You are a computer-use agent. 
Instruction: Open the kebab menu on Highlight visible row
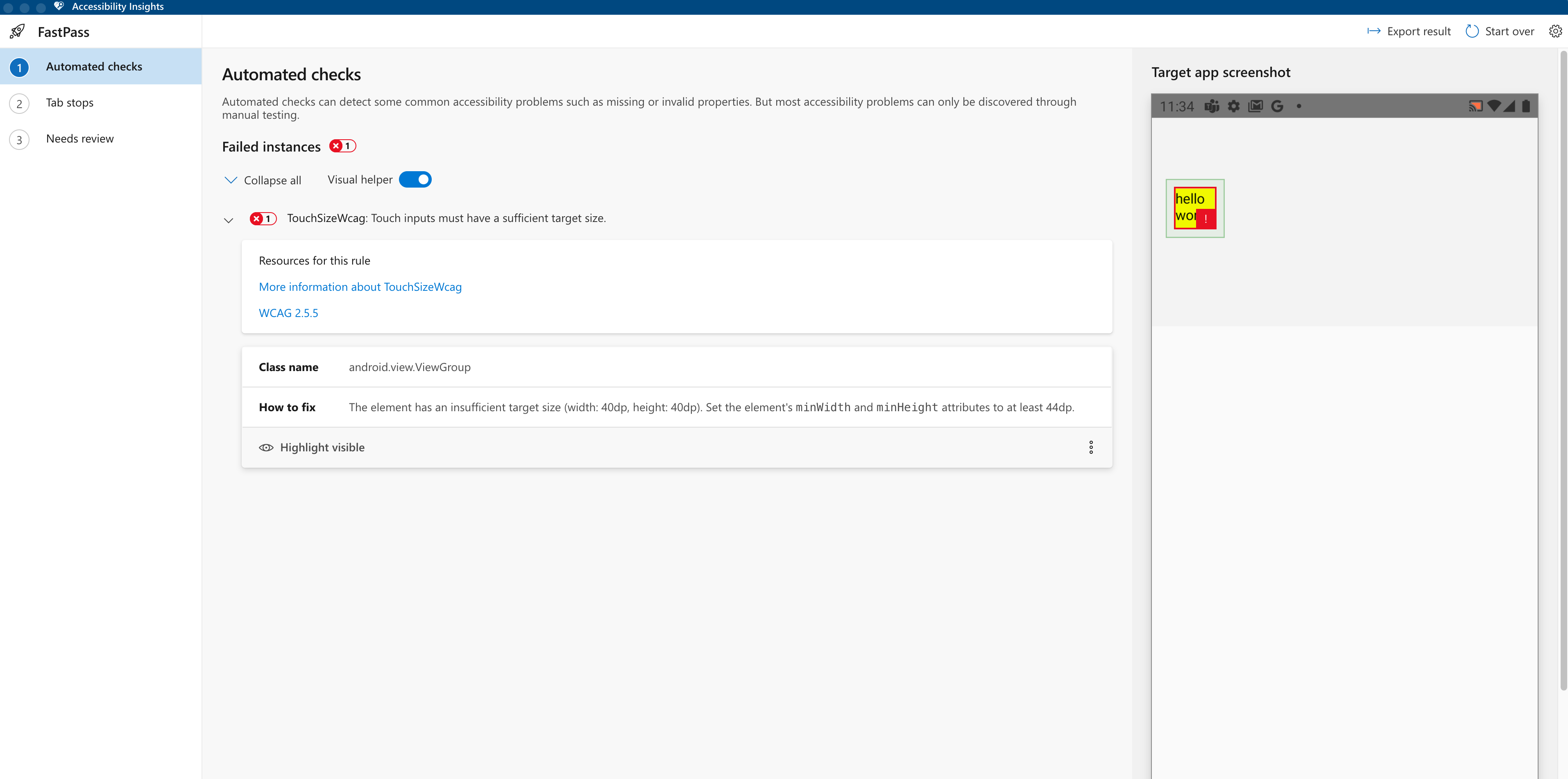[x=1091, y=447]
